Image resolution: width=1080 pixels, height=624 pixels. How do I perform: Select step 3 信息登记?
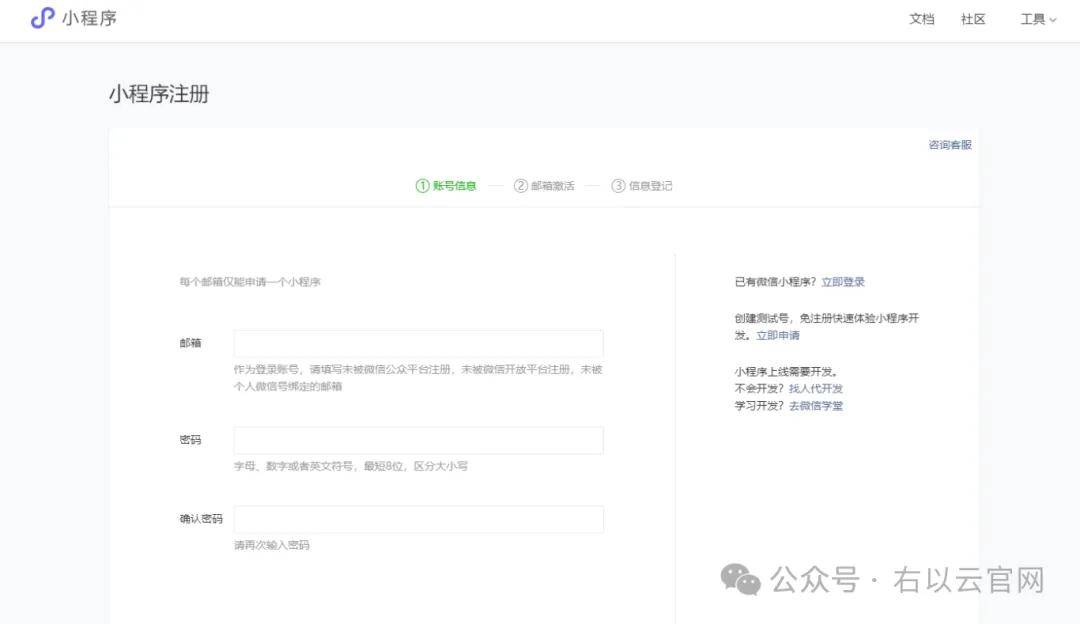(x=642, y=186)
